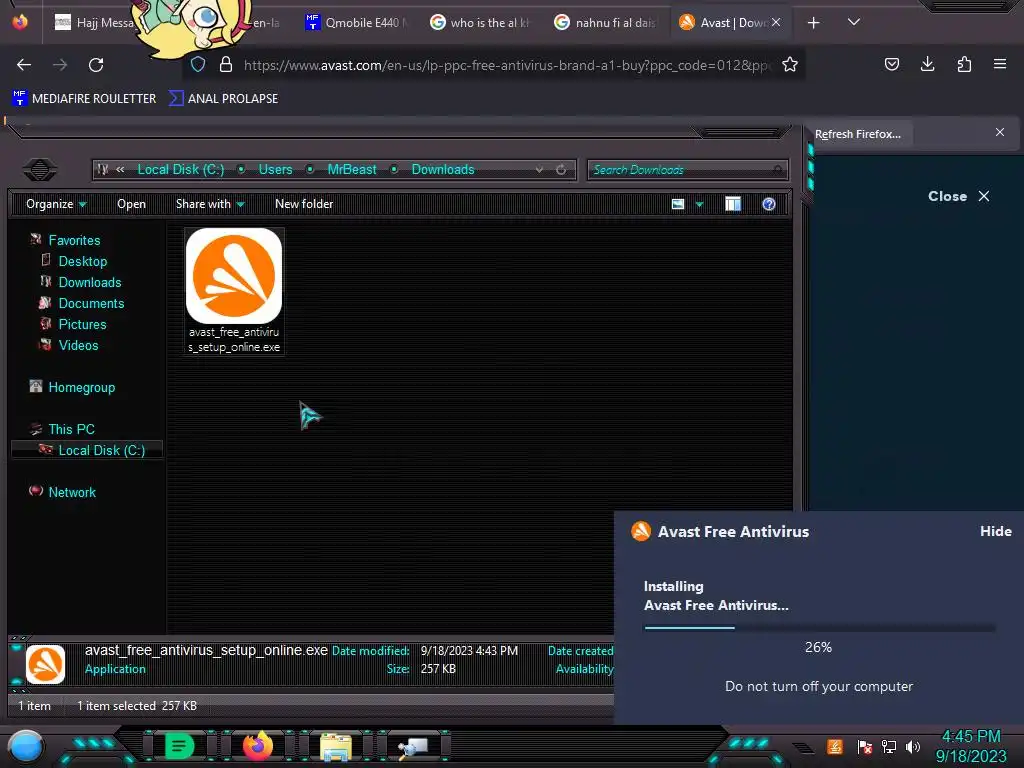Open Firefox from the taskbar
1024x768 pixels.
pos(257,746)
